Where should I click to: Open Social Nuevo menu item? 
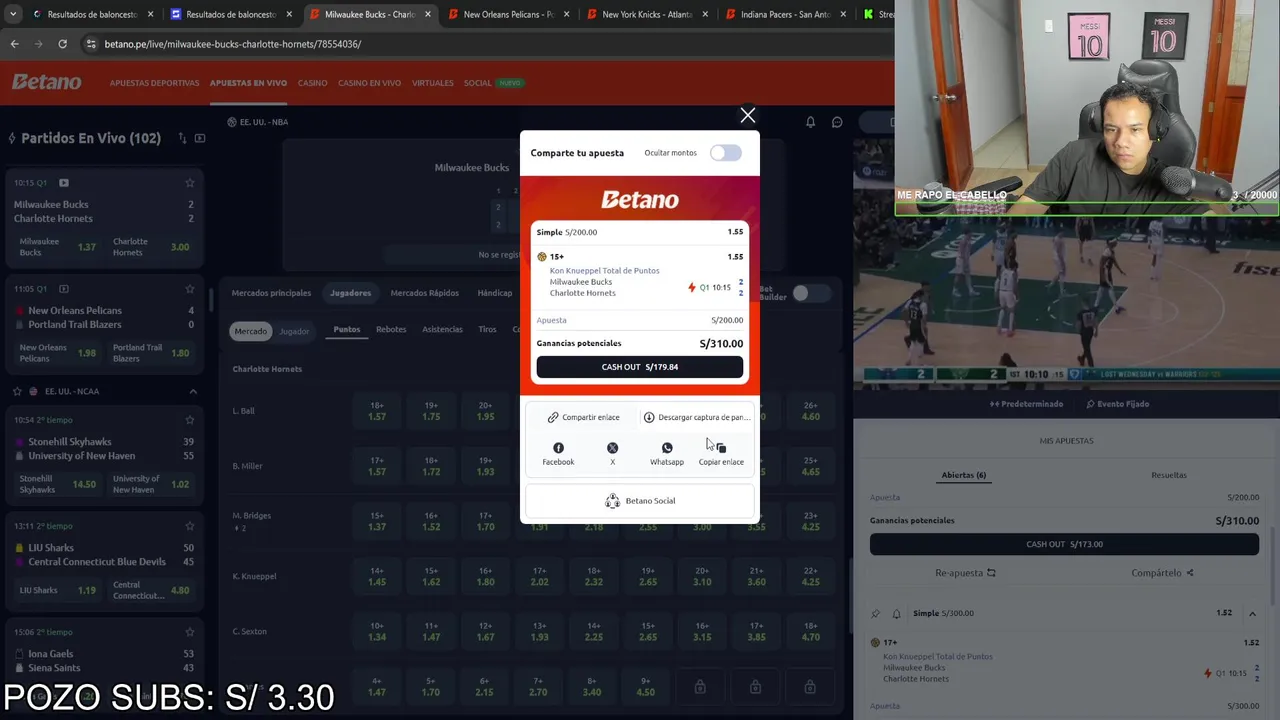pyautogui.click(x=493, y=83)
